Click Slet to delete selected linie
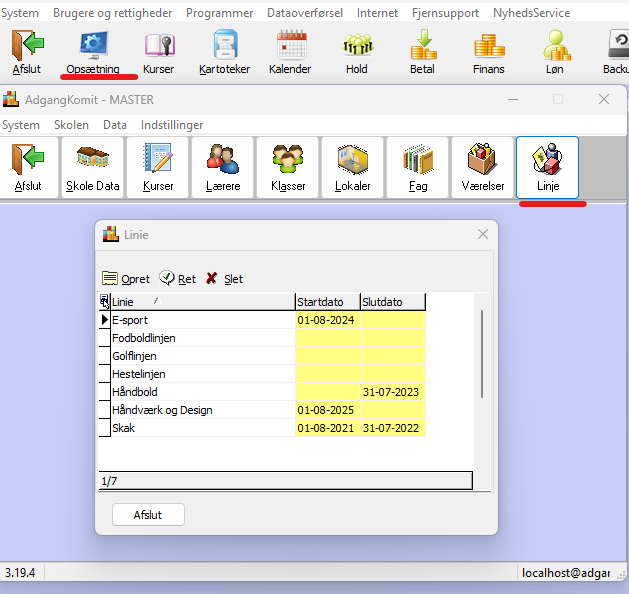The image size is (629, 594). click(x=225, y=278)
